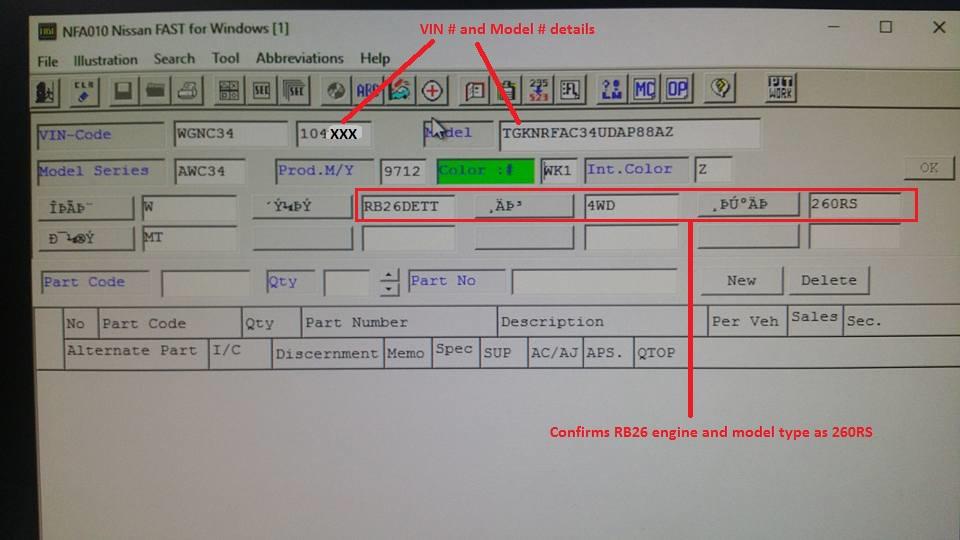Image resolution: width=960 pixels, height=540 pixels.
Task: Click the Int.Color field showing Z
Action: [713, 169]
